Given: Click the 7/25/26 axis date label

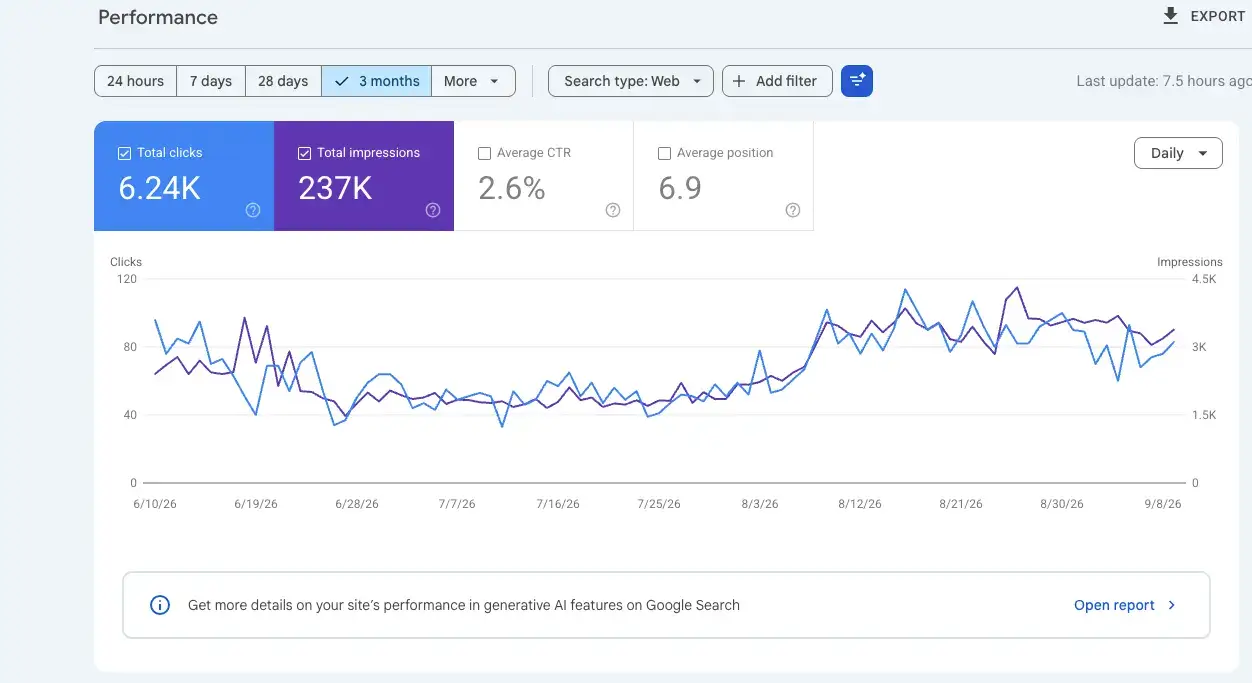Looking at the screenshot, I should coord(659,504).
